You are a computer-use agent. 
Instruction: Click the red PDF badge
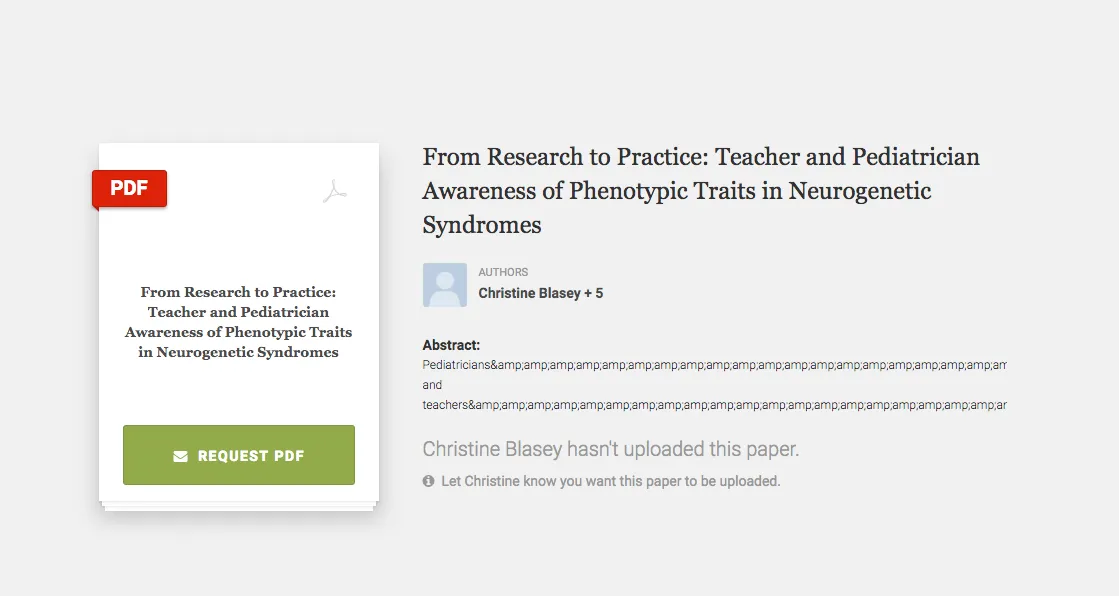[x=129, y=188]
